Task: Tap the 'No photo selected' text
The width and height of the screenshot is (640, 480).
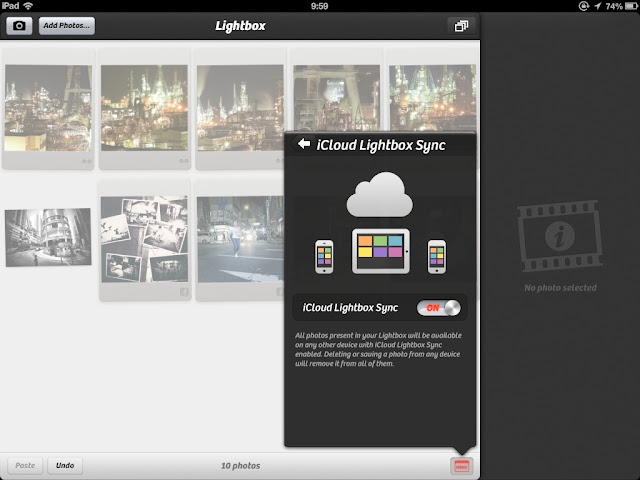Action: point(560,288)
